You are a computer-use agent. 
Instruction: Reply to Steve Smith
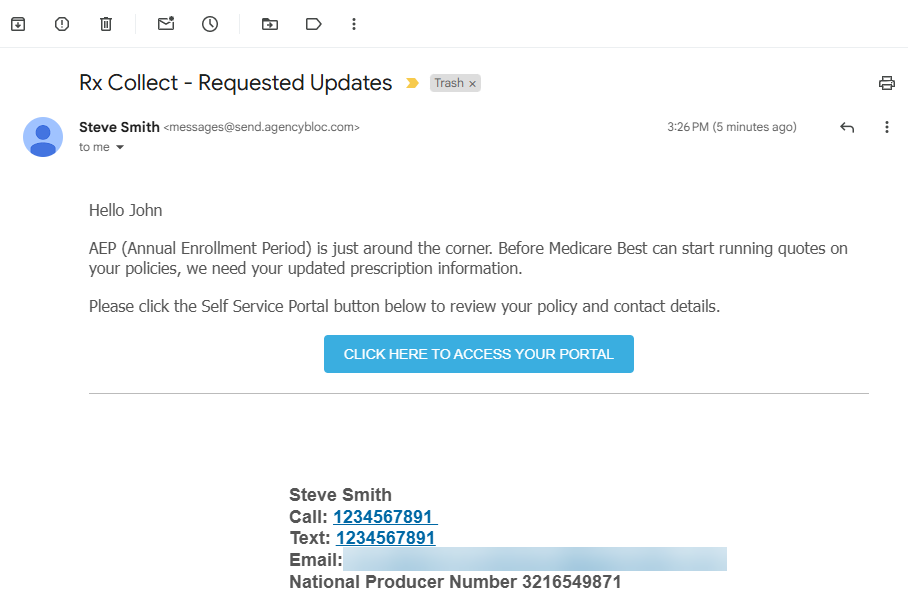pyautogui.click(x=847, y=127)
